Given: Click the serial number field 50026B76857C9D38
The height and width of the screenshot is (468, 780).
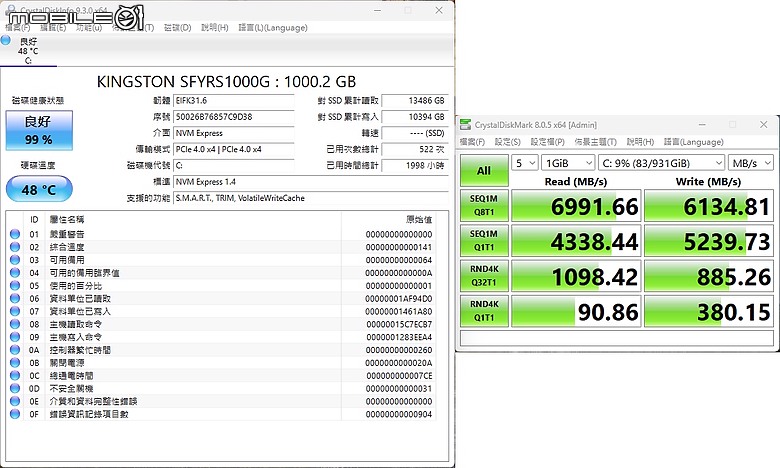Looking at the screenshot, I should (x=234, y=117).
